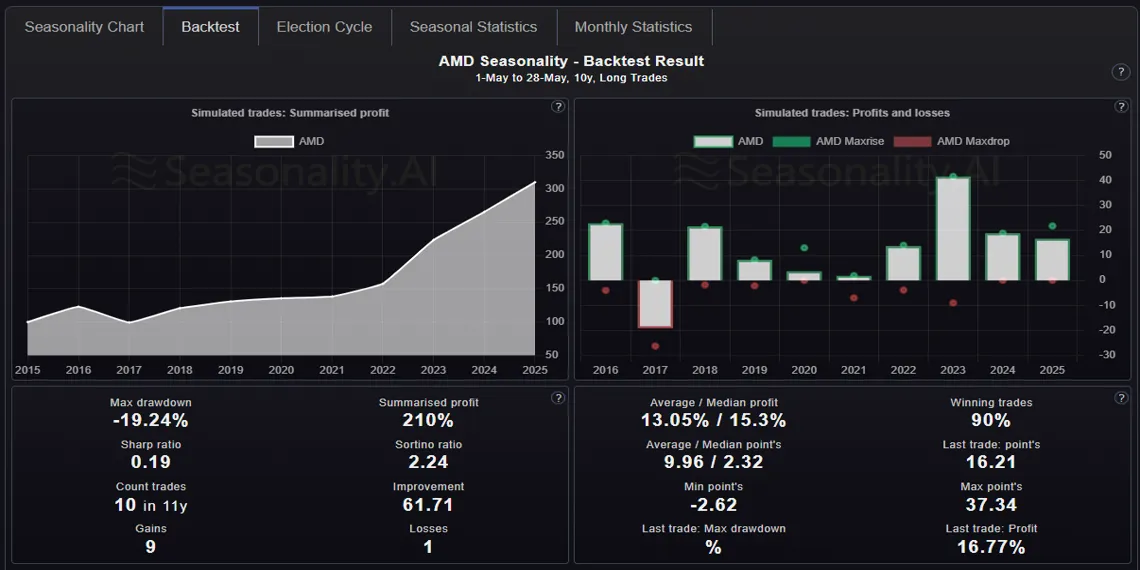The height and width of the screenshot is (570, 1140).
Task: Toggle AMD bars legend in Profits and losses
Action: tap(728, 141)
